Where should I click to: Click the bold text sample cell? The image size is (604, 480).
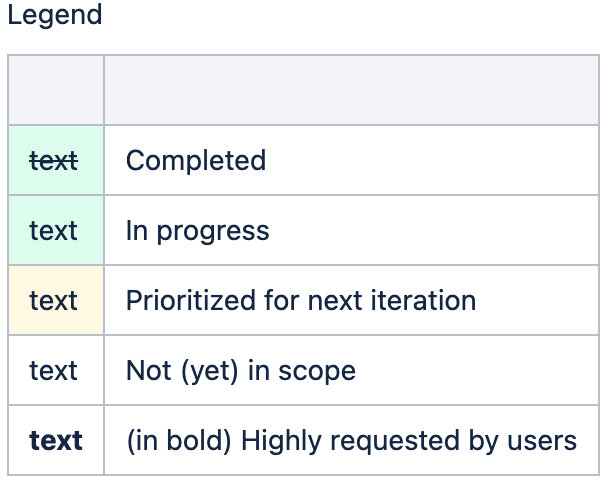pos(56,440)
